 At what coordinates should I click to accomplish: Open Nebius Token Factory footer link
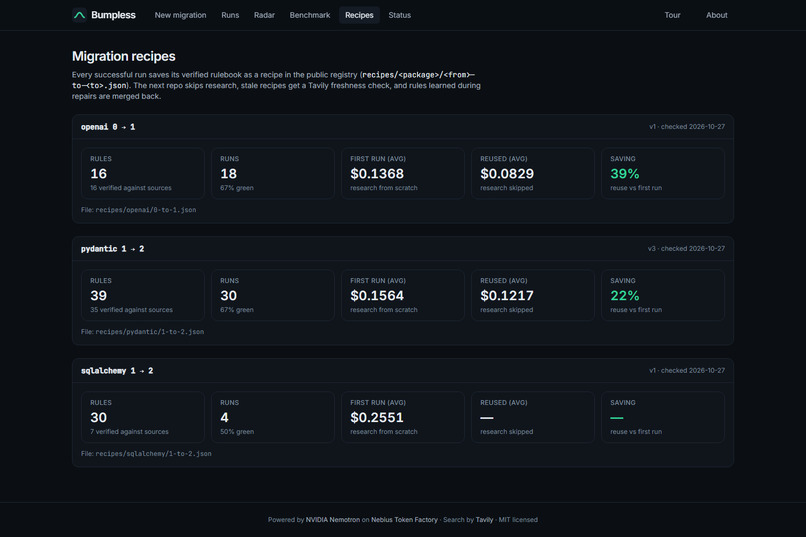405,520
